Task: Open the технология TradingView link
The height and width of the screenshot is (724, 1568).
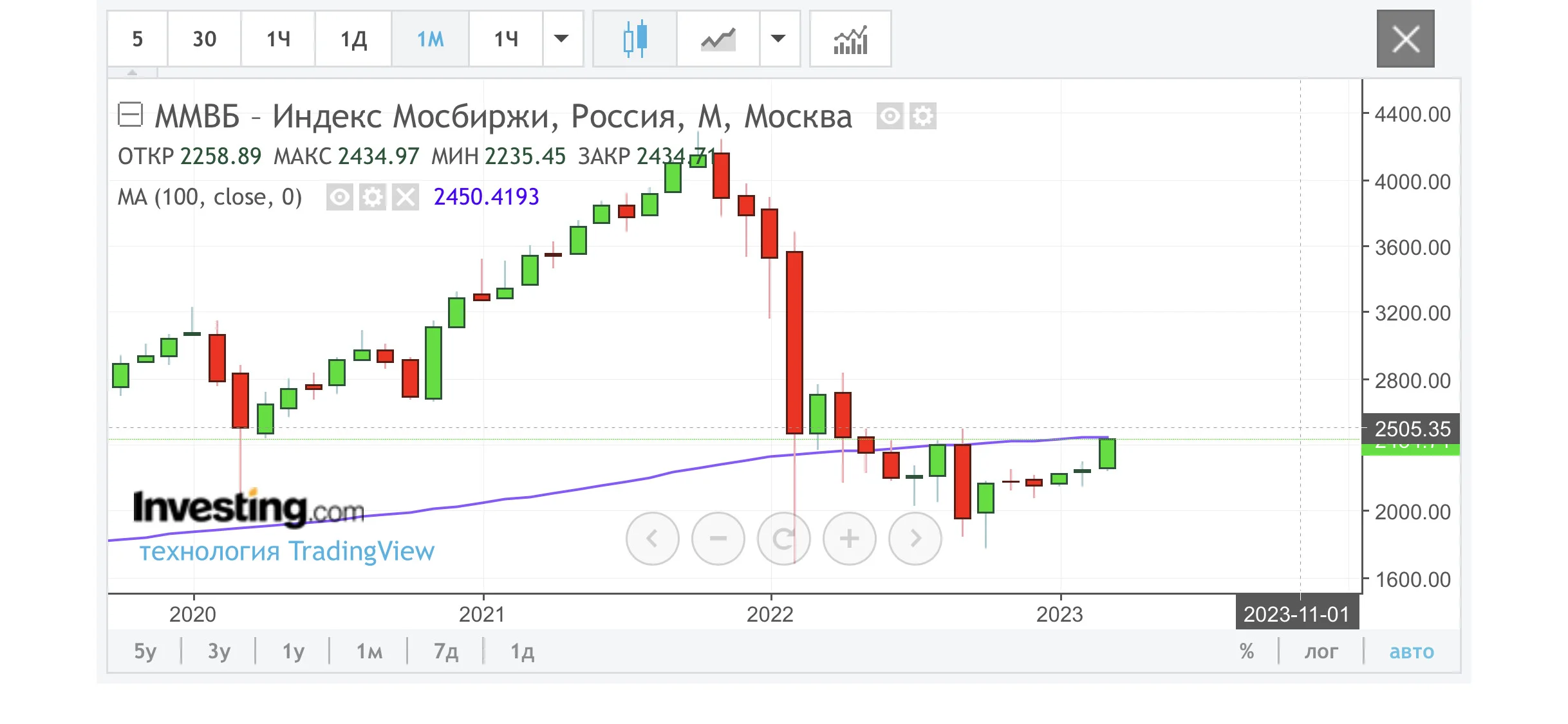Action: point(287,551)
